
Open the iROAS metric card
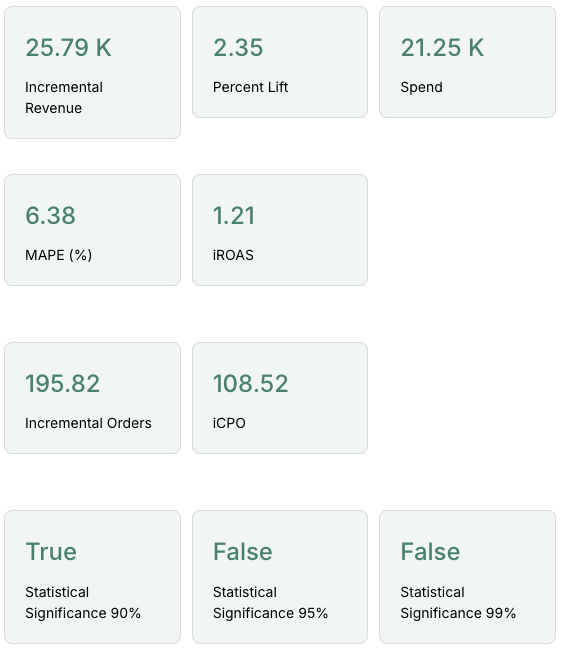coord(280,230)
